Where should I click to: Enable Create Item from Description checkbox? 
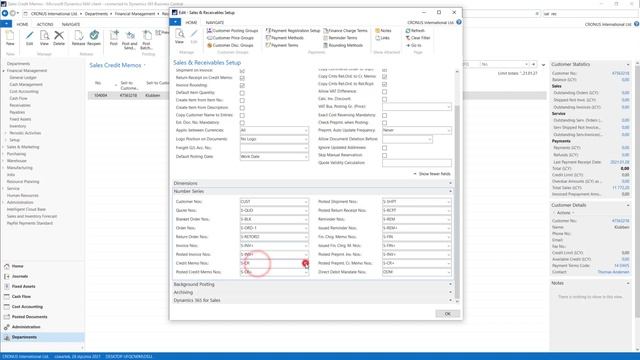pos(242,108)
